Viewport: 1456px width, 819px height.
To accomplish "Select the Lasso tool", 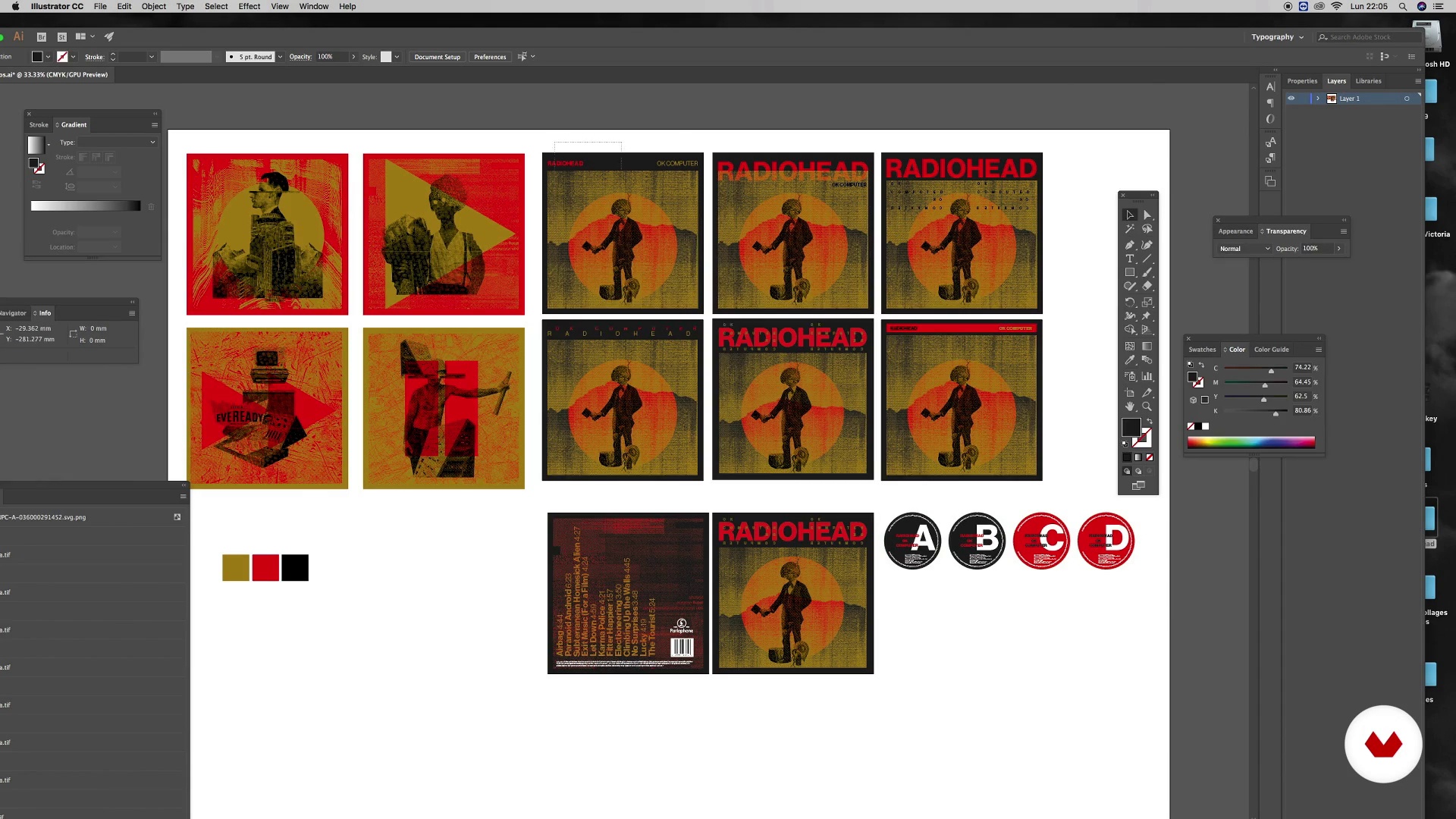I will point(1147,229).
